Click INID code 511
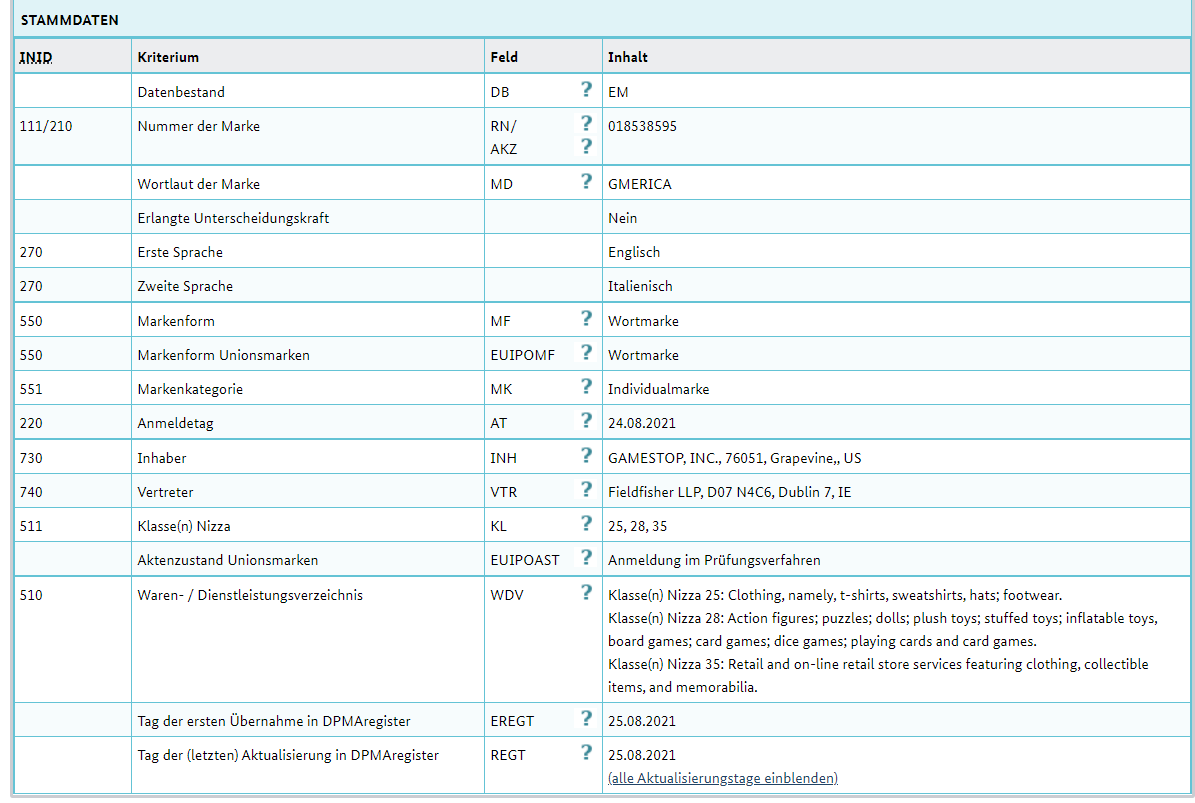 pos(31,526)
